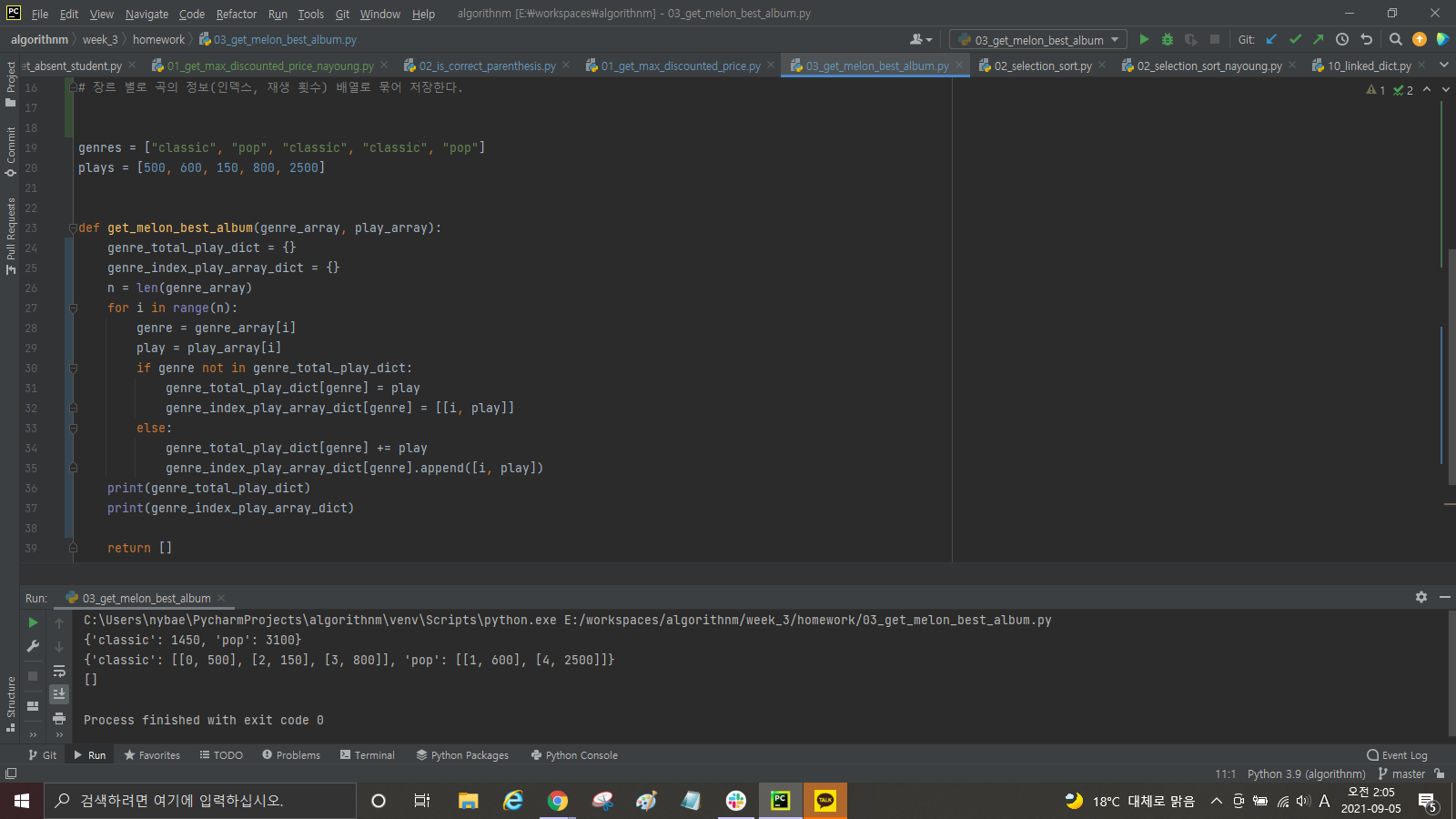This screenshot has width=1456, height=819.
Task: Toggle the Project tool window
Action: pyautogui.click(x=11, y=83)
